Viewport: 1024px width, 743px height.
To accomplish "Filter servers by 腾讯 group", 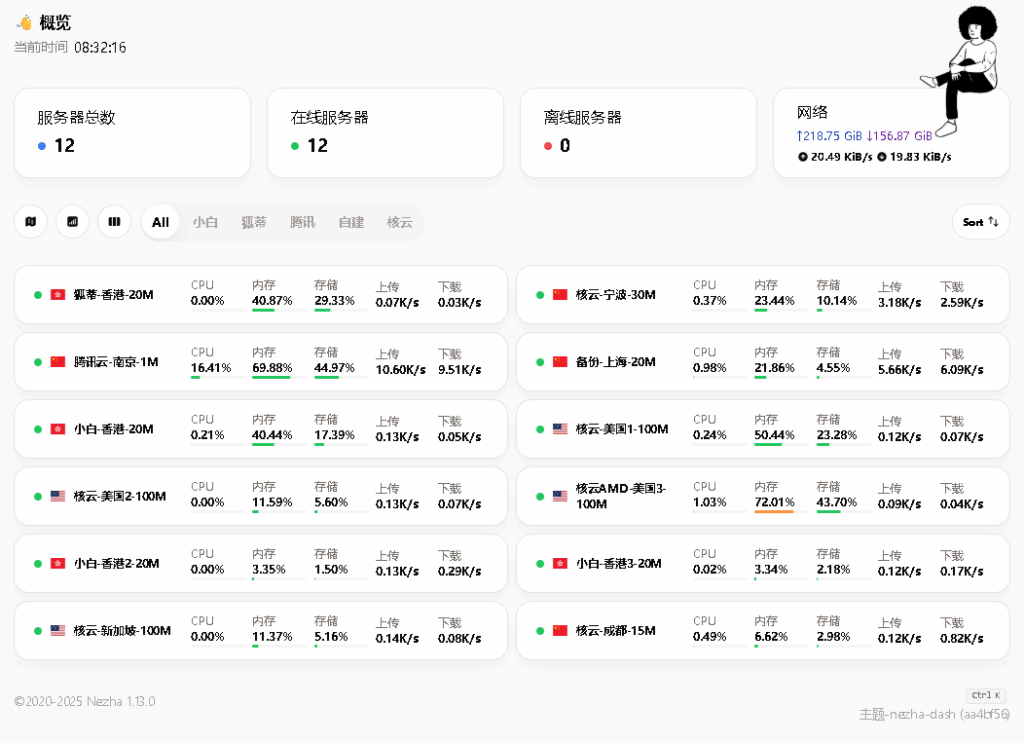I will (302, 222).
